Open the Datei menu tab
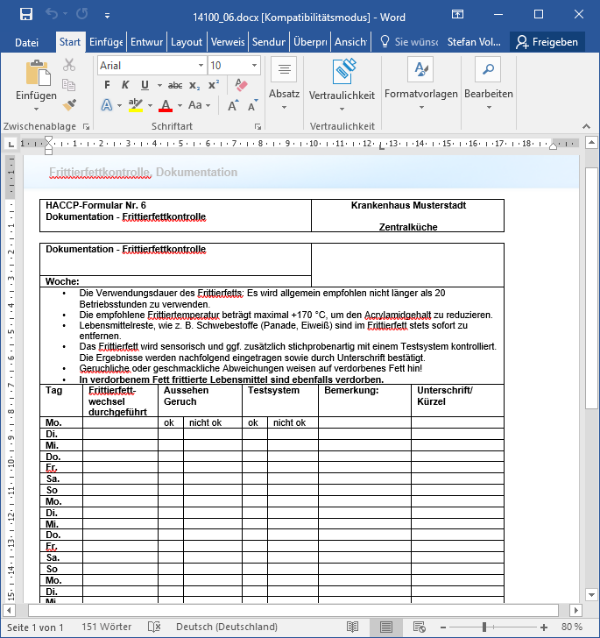Image resolution: width=600 pixels, height=638 pixels. click(27, 42)
